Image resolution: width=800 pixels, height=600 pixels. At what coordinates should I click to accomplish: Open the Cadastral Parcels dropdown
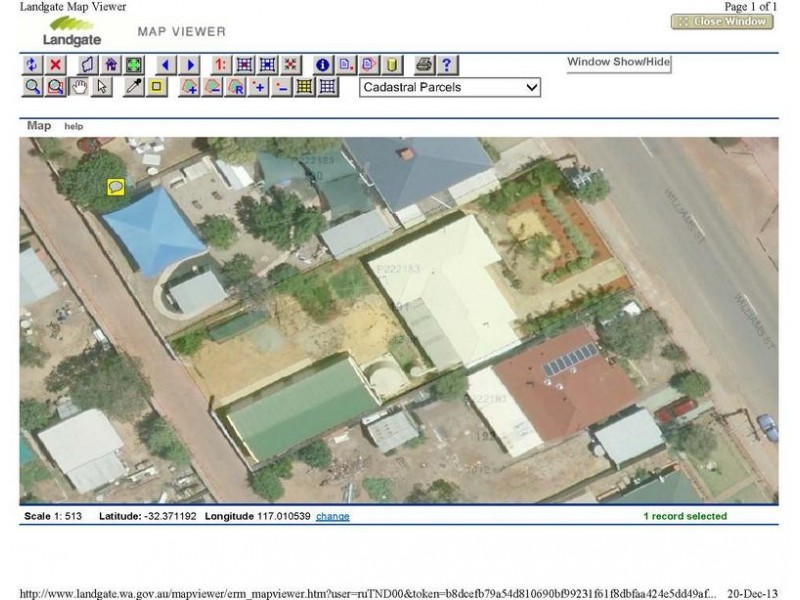pos(449,88)
